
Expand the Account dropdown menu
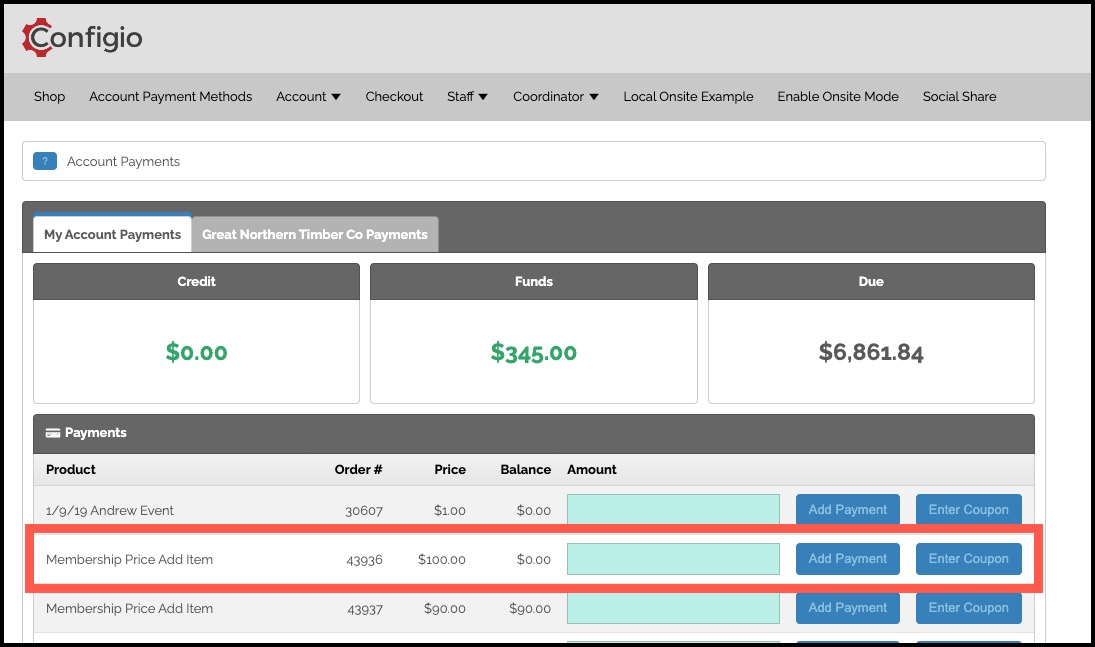[x=308, y=96]
